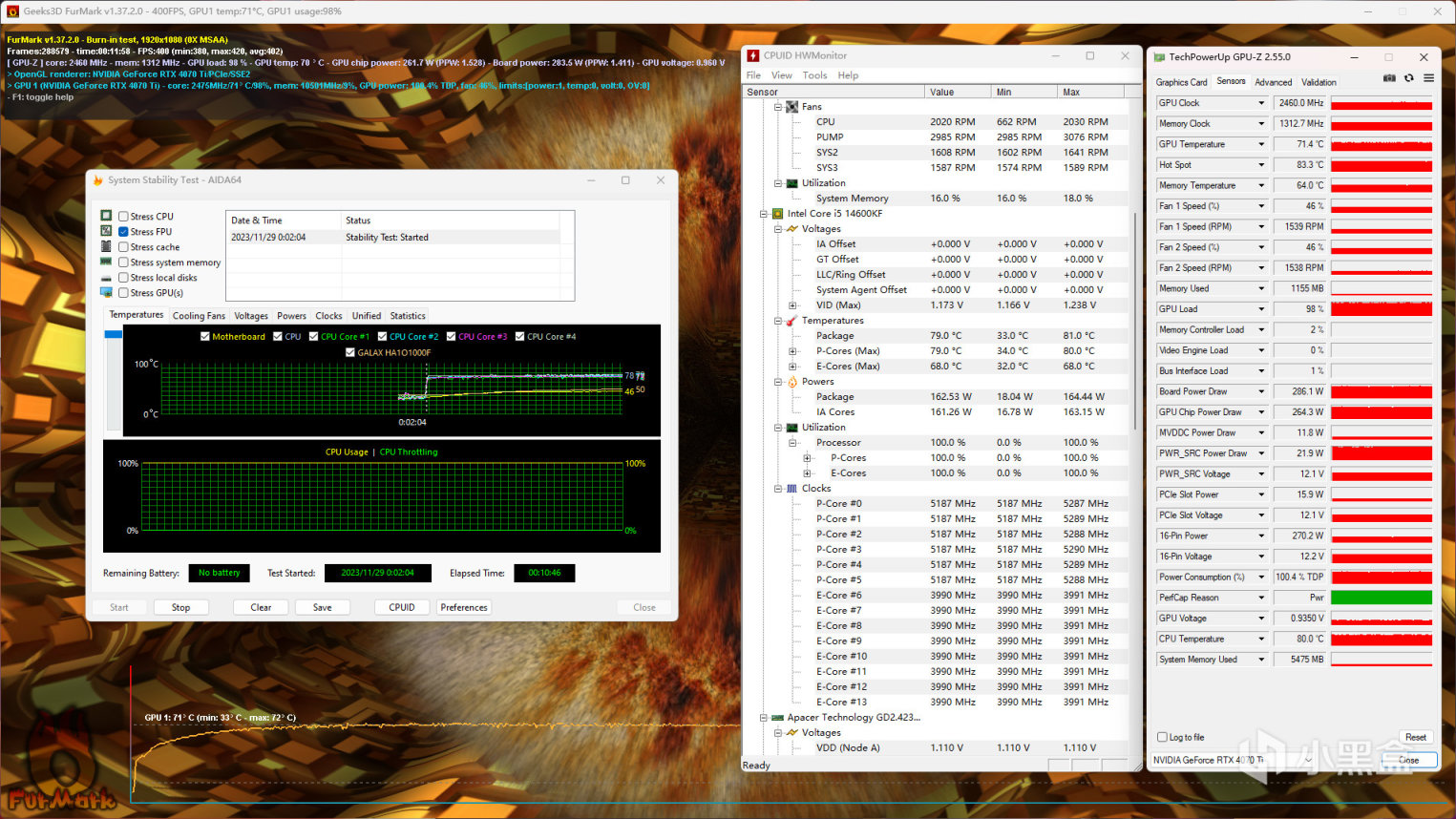Switch to the Statistics tab in AIDA64
This screenshot has height=819, width=1456.
pyautogui.click(x=408, y=316)
